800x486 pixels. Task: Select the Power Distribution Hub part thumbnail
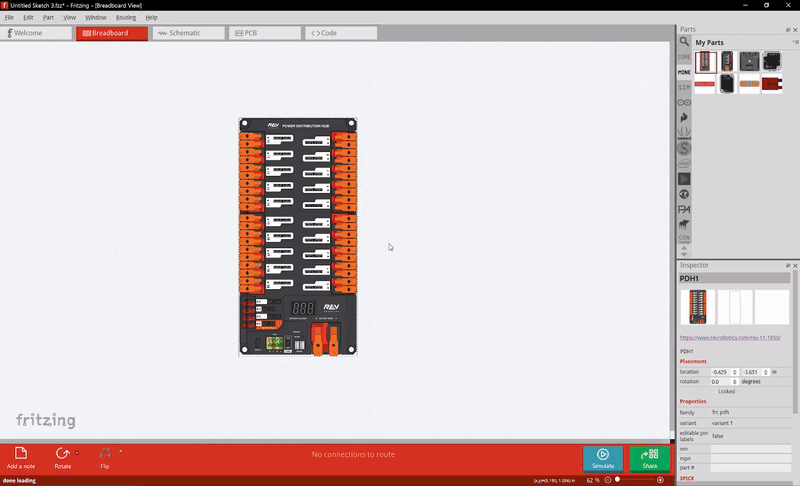(x=705, y=62)
